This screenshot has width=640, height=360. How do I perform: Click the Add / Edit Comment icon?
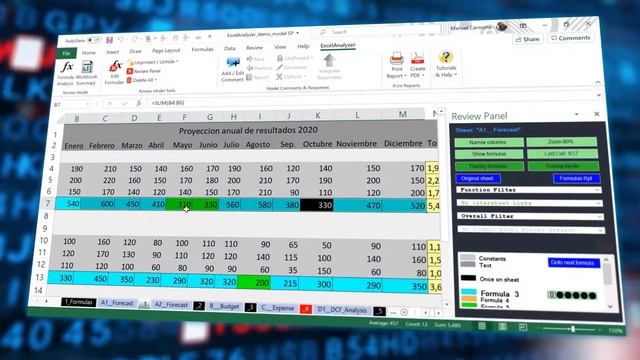233,63
